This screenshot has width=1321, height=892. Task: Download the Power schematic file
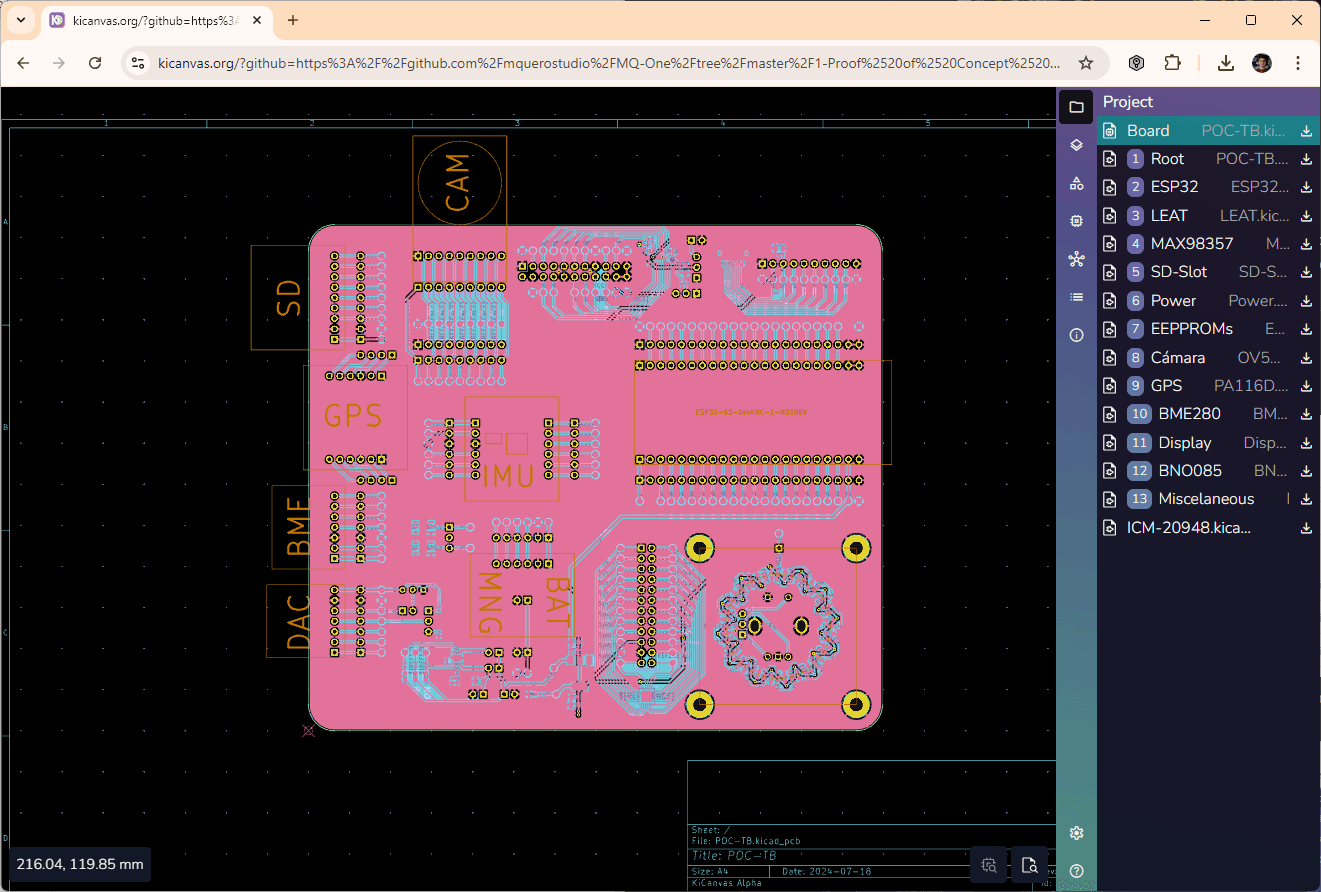1306,301
